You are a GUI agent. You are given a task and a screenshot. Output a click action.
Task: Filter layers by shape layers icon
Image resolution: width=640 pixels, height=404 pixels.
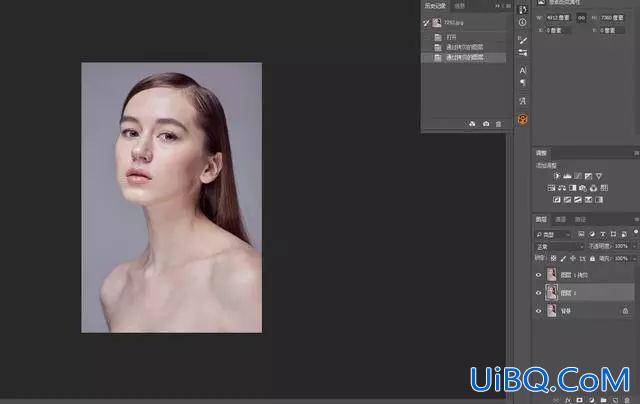pyautogui.click(x=613, y=234)
